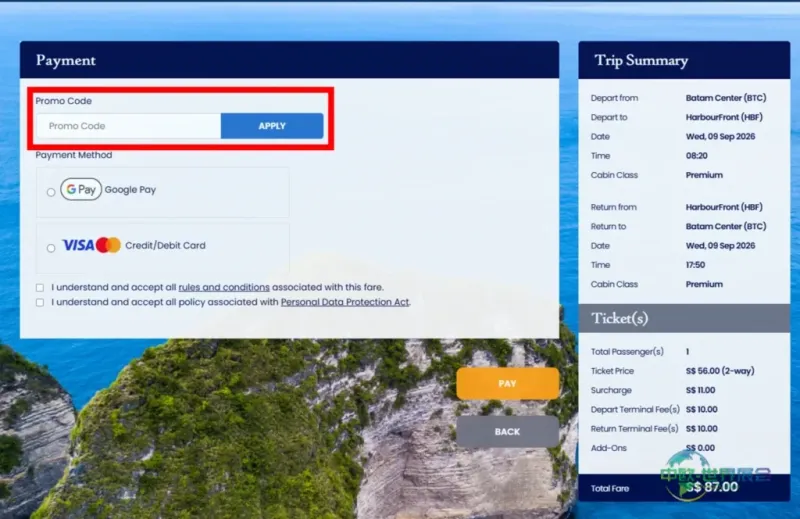The width and height of the screenshot is (800, 519).
Task: Click the Trip Summary heading
Action: click(x=641, y=60)
